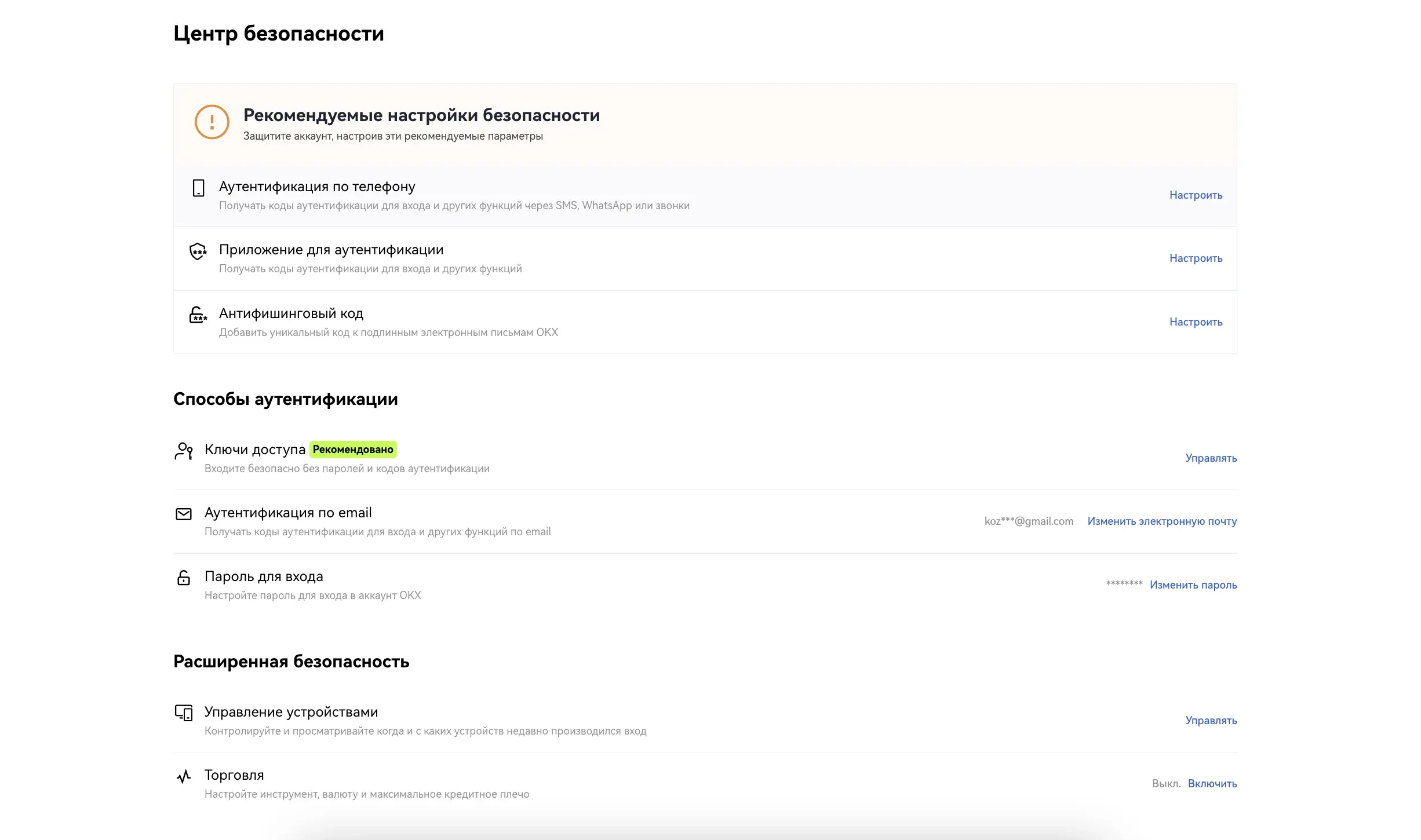Click the phone authentication icon
This screenshot has width=1421, height=840.
pyautogui.click(x=198, y=188)
